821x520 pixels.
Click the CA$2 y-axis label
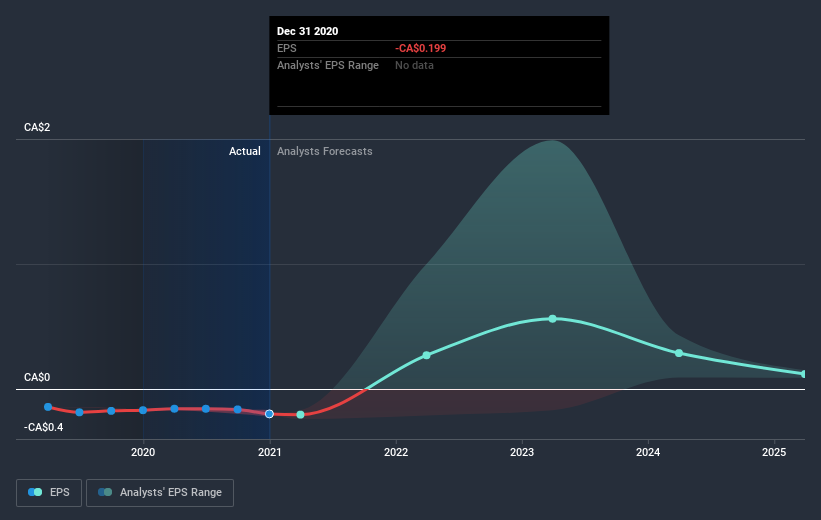pos(37,127)
